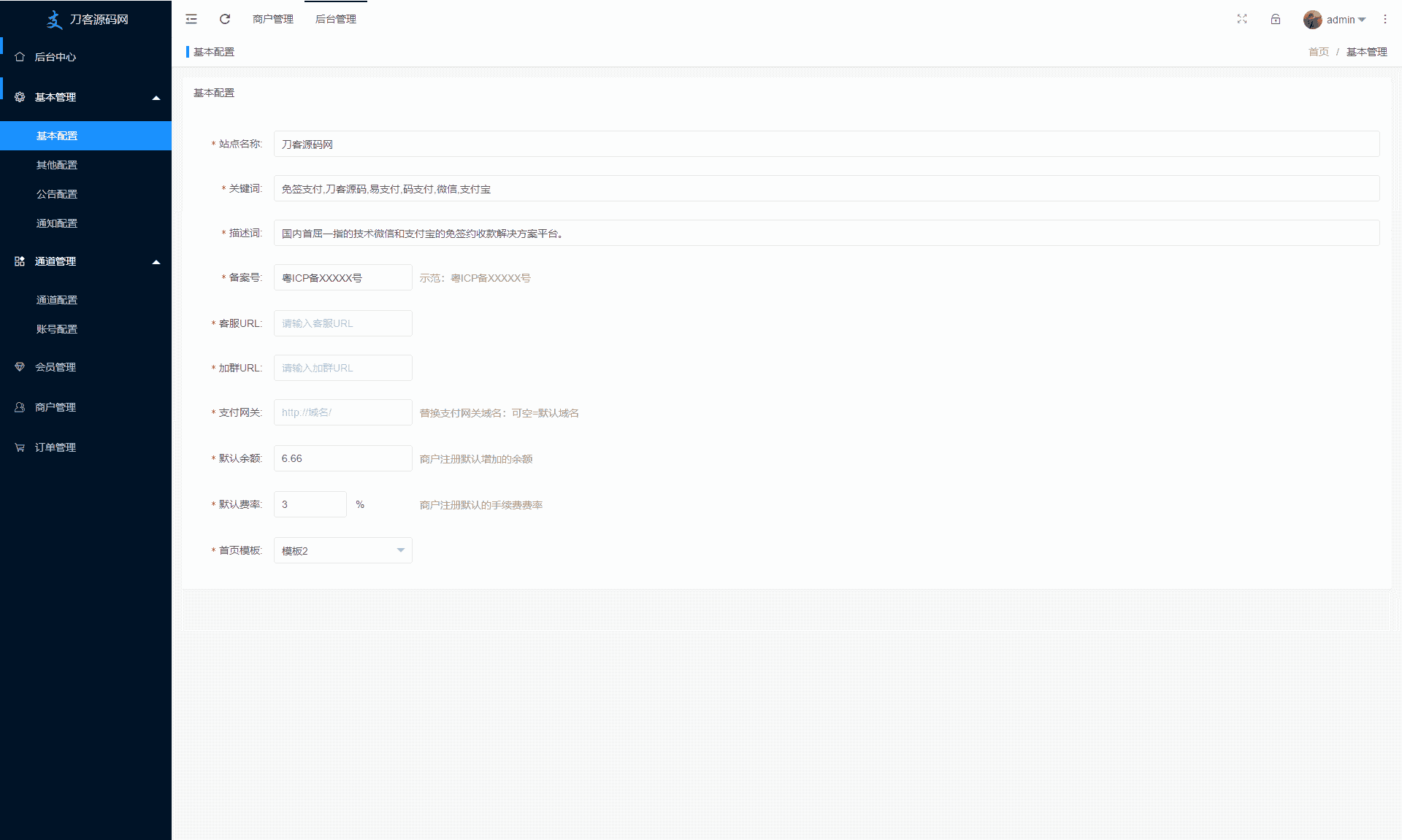
Task: Click the lock screen icon
Action: pyautogui.click(x=1276, y=19)
